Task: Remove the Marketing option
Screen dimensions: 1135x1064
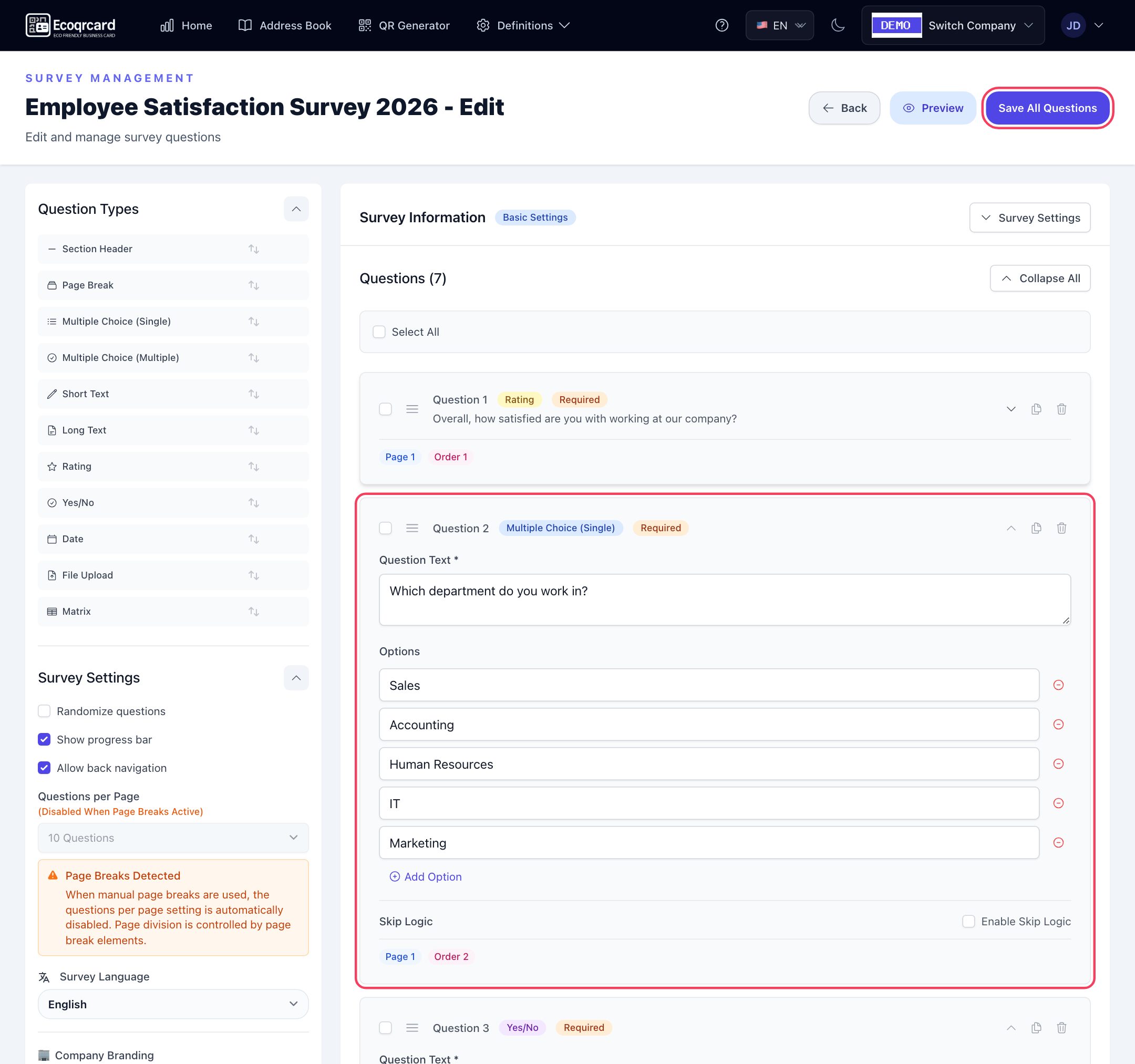Action: (1058, 842)
